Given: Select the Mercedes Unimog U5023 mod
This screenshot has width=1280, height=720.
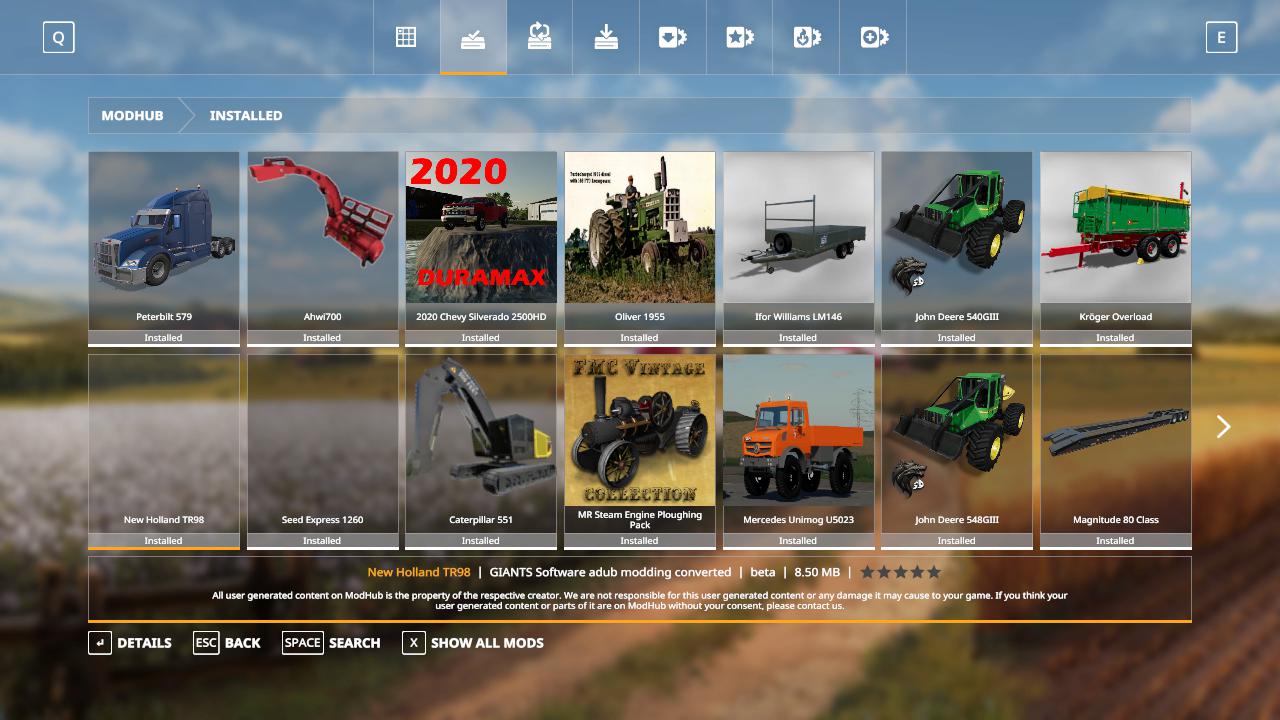Looking at the screenshot, I should tap(798, 440).
